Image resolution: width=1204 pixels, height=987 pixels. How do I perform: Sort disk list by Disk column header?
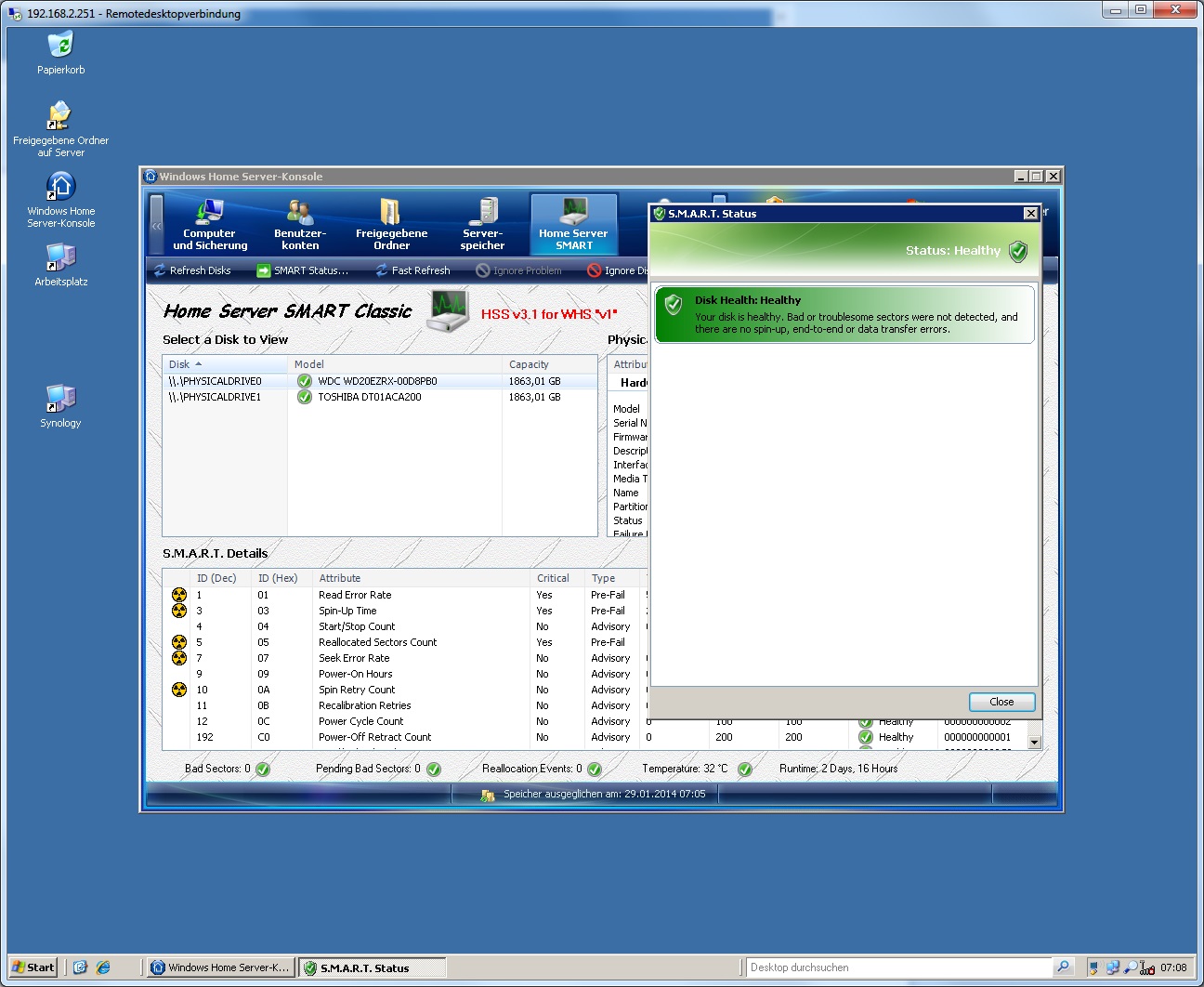(226, 364)
